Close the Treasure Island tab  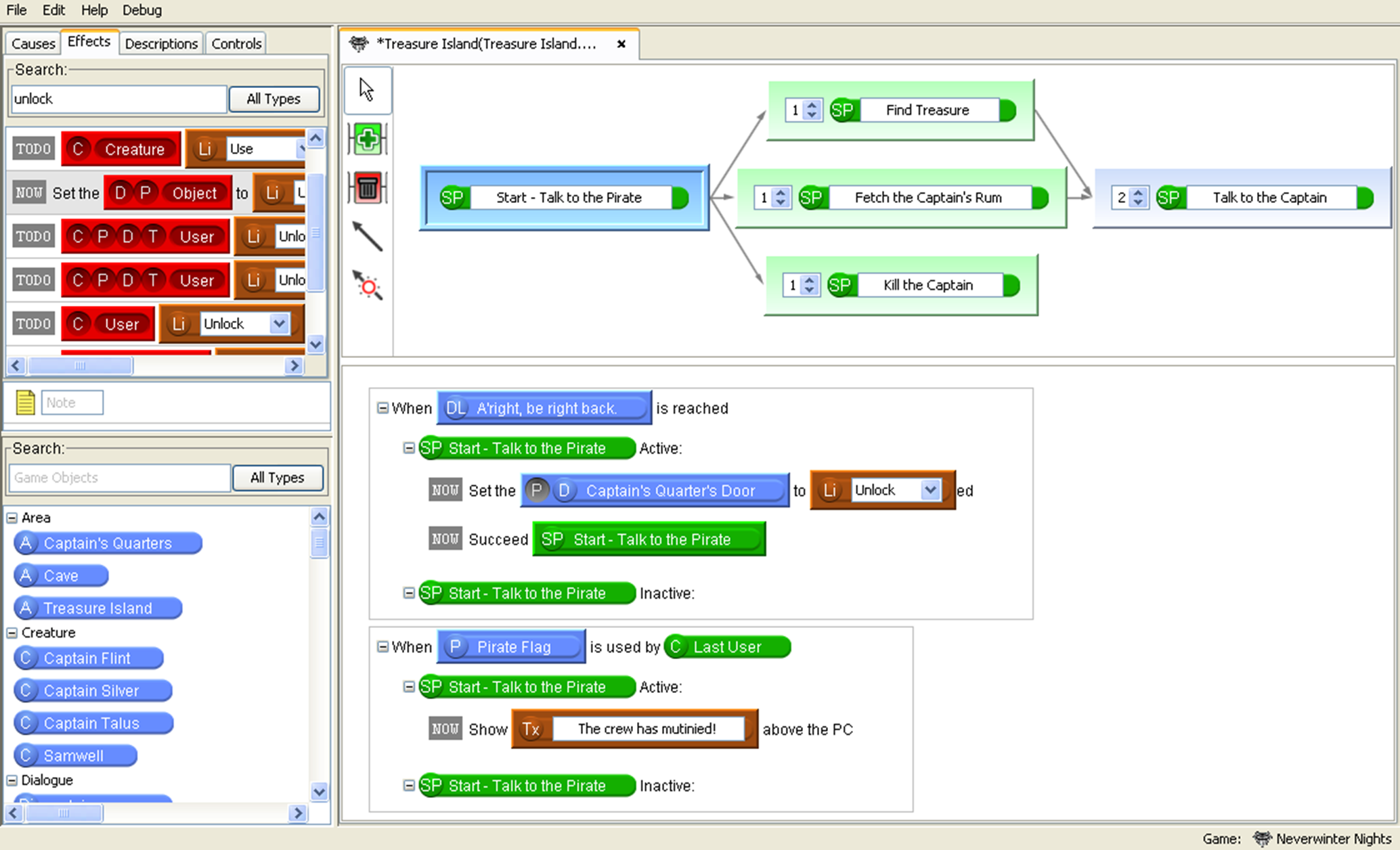click(x=621, y=44)
